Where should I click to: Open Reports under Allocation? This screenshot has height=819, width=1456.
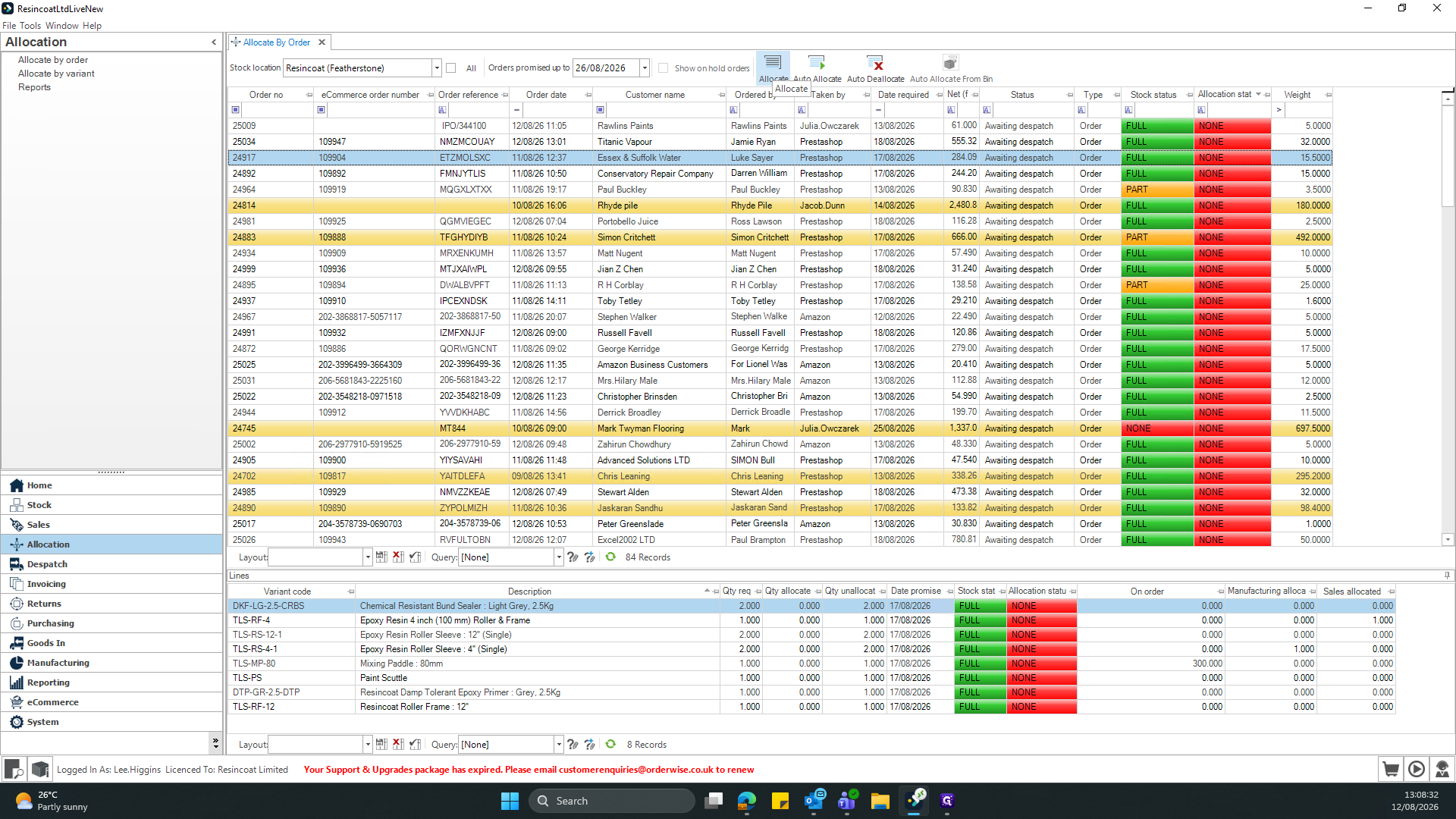point(34,87)
